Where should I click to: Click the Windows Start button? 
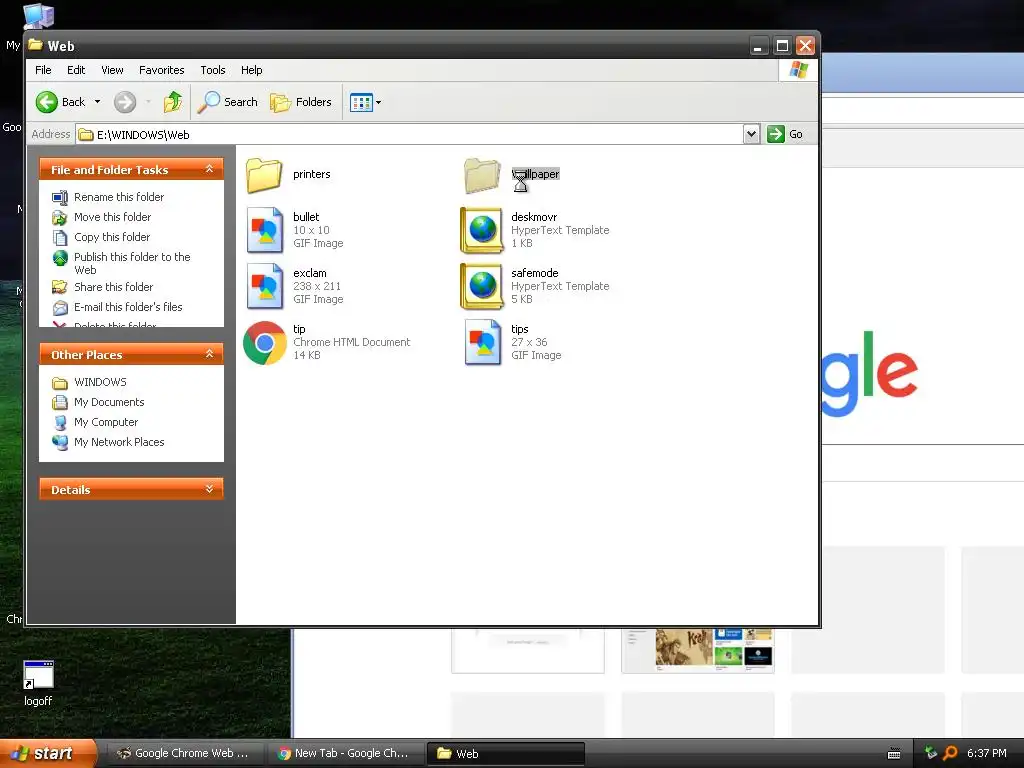click(x=47, y=753)
